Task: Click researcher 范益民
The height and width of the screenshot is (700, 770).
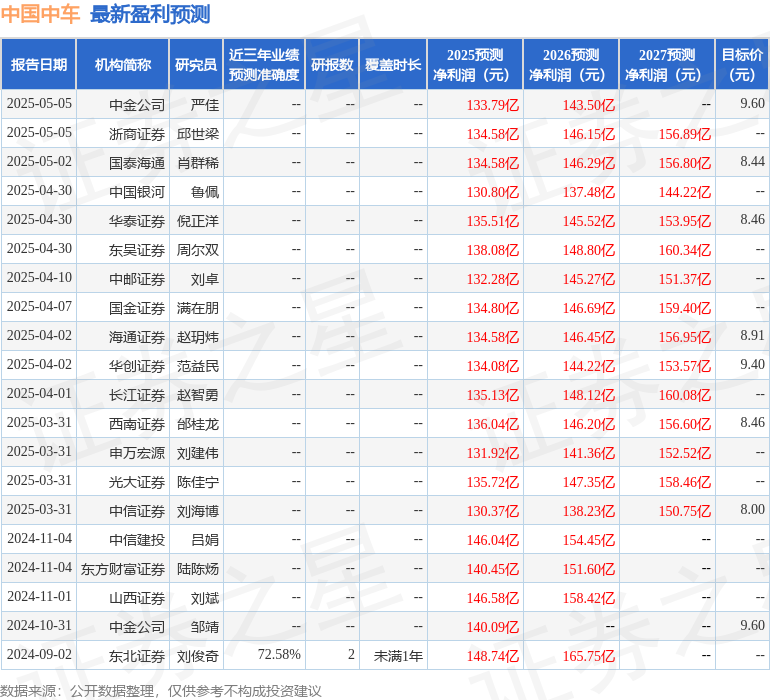Action: coord(198,366)
